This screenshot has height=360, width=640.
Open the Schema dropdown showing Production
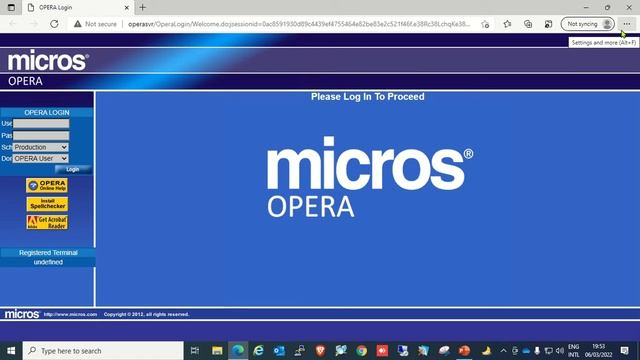(40, 147)
